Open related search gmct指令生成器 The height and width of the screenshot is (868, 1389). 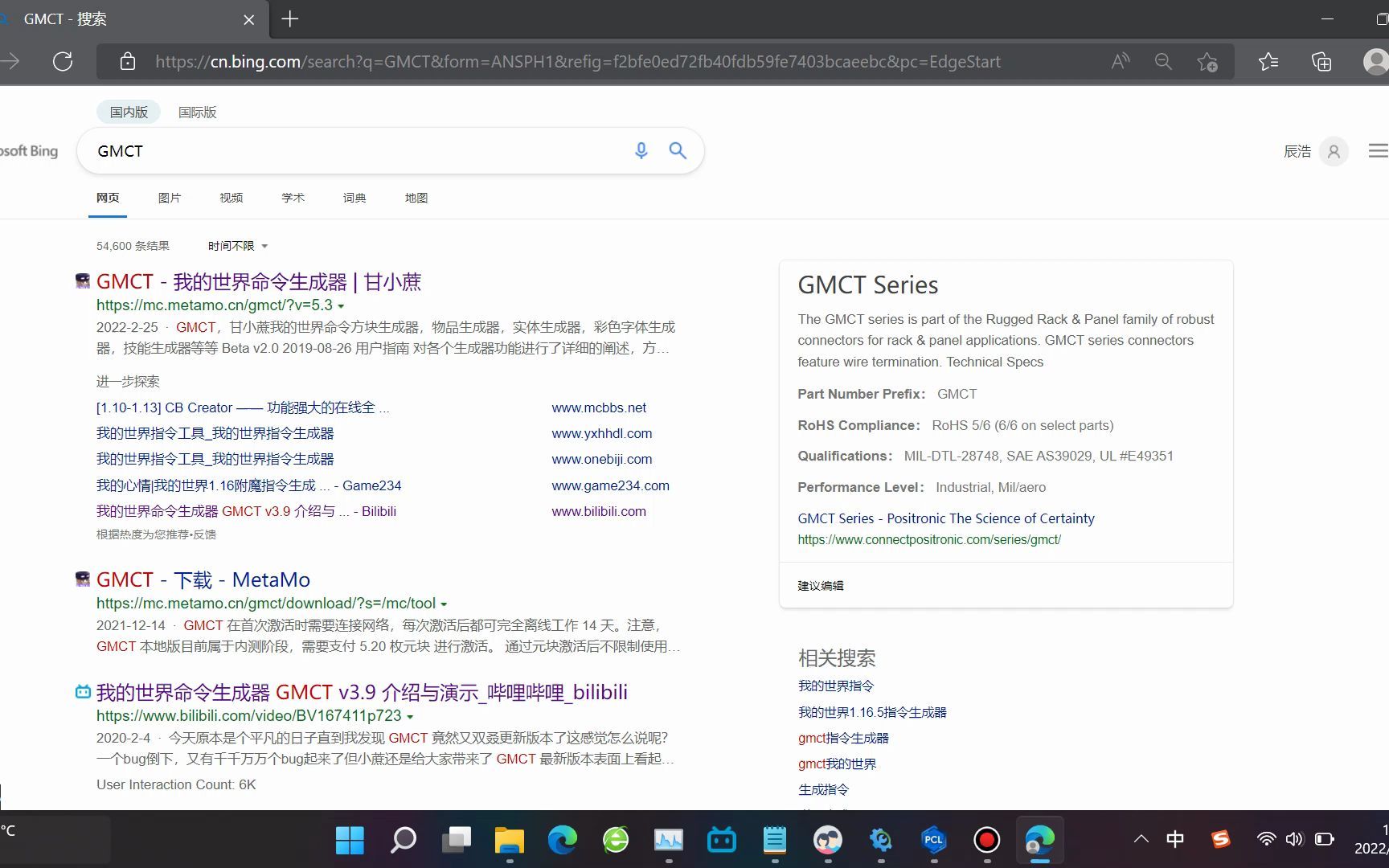click(843, 738)
